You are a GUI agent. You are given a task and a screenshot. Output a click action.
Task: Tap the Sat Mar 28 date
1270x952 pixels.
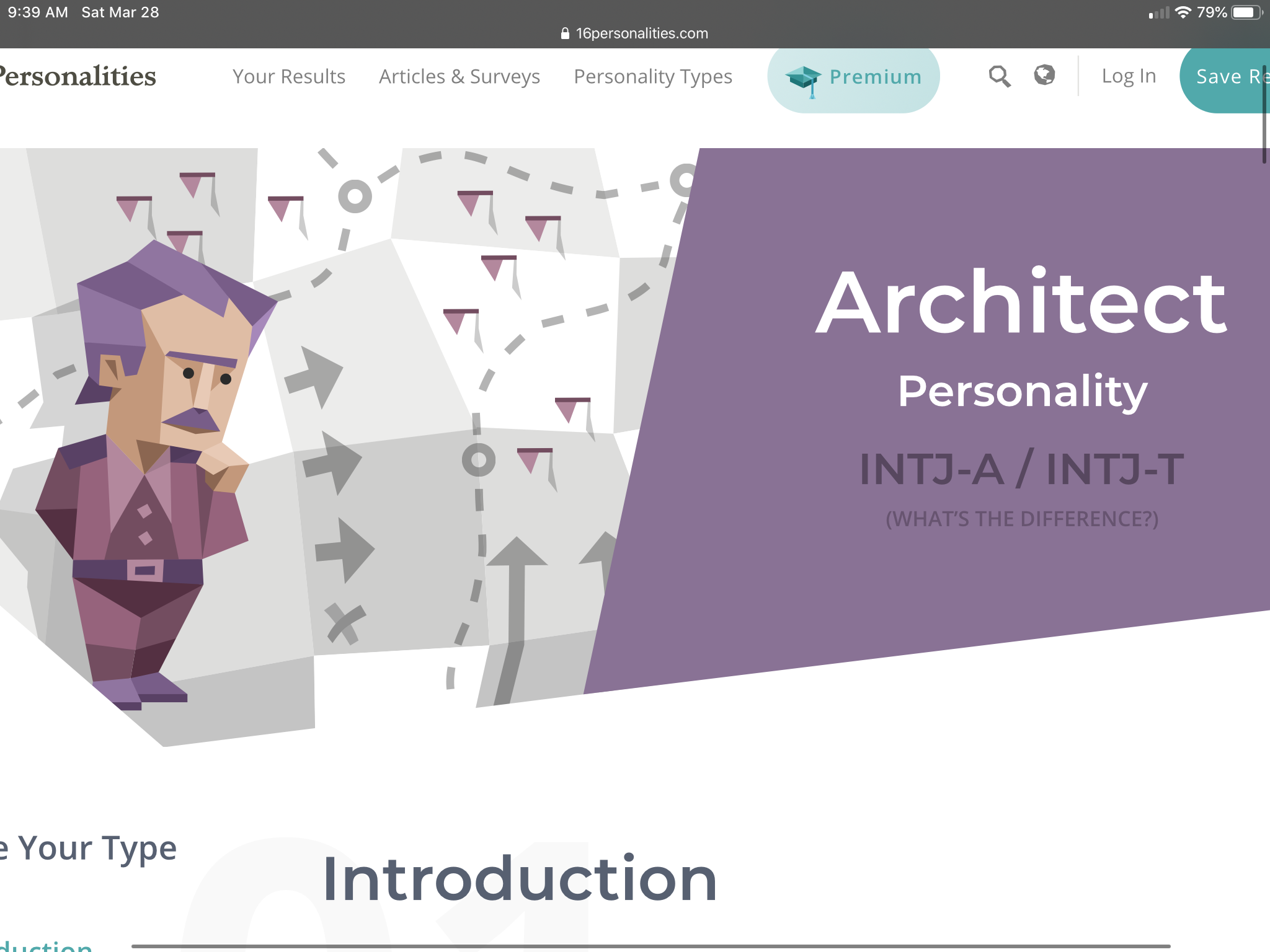[x=120, y=12]
